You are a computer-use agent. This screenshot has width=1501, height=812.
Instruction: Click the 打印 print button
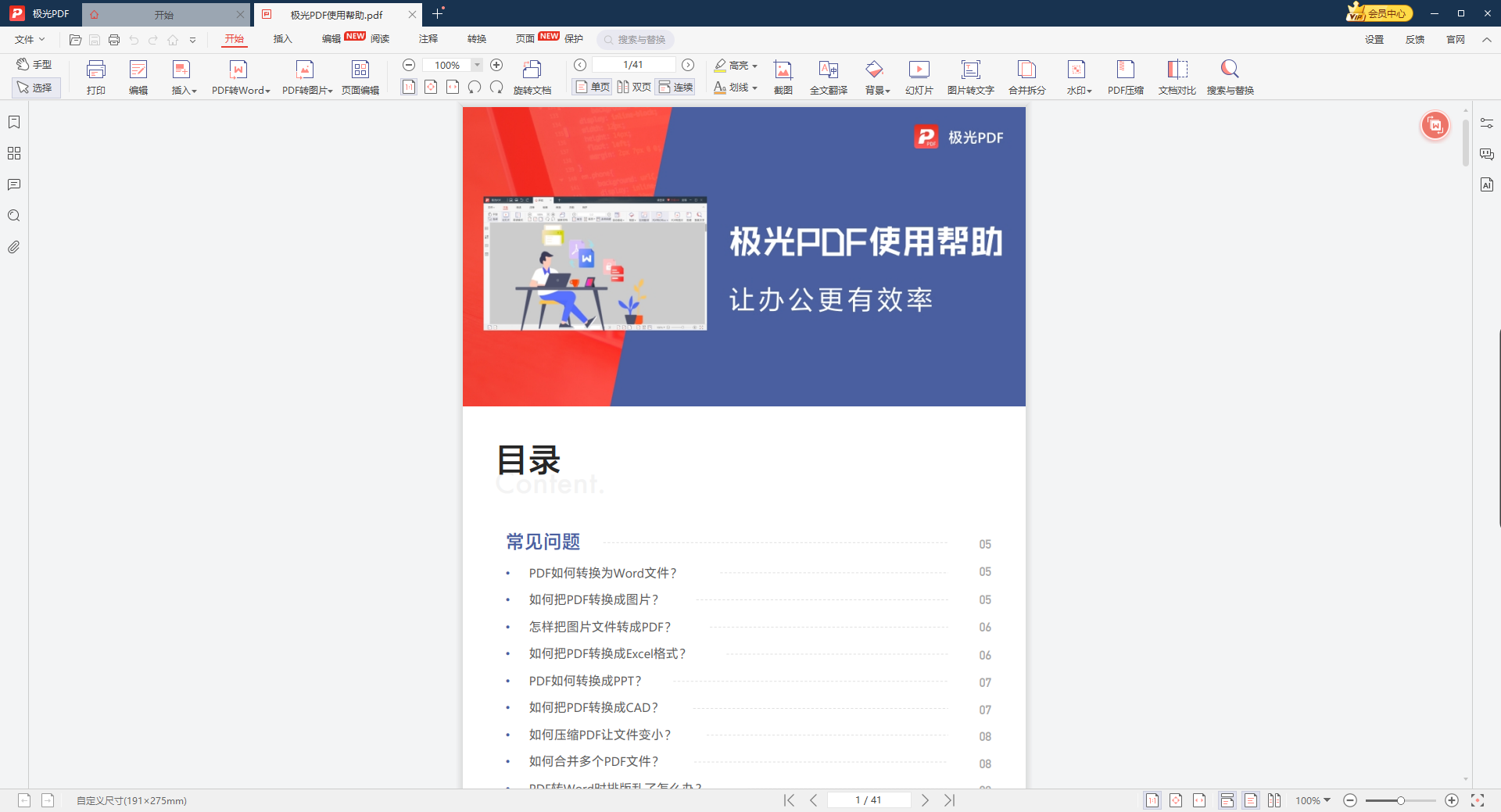(x=95, y=76)
